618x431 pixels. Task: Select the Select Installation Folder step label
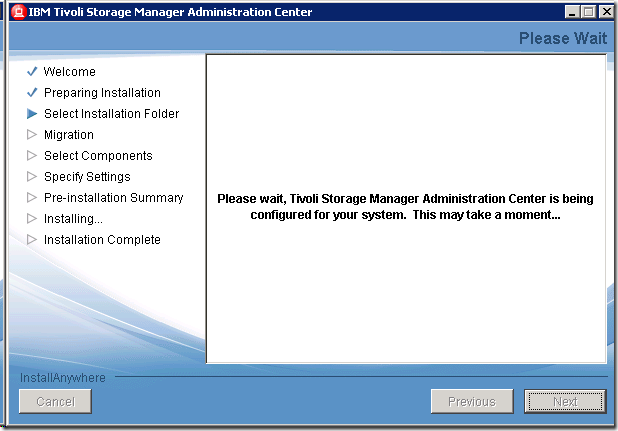tap(111, 114)
